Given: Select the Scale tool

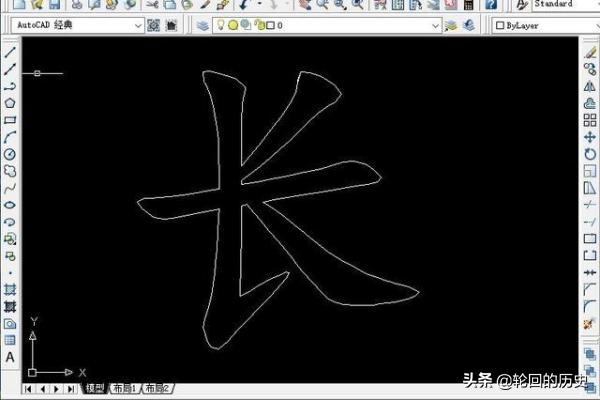Looking at the screenshot, I should pyautogui.click(x=590, y=171).
